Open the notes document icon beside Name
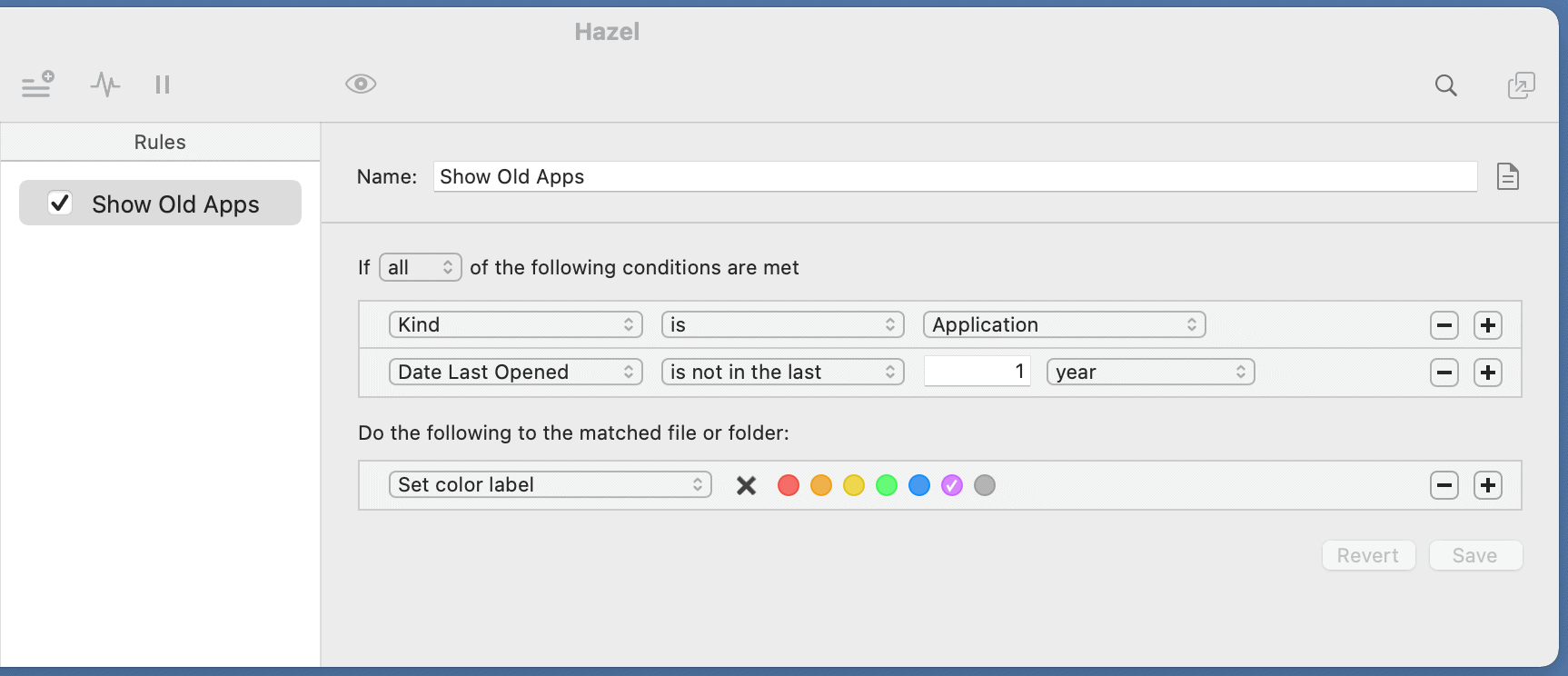The width and height of the screenshot is (1568, 676). [x=1508, y=176]
